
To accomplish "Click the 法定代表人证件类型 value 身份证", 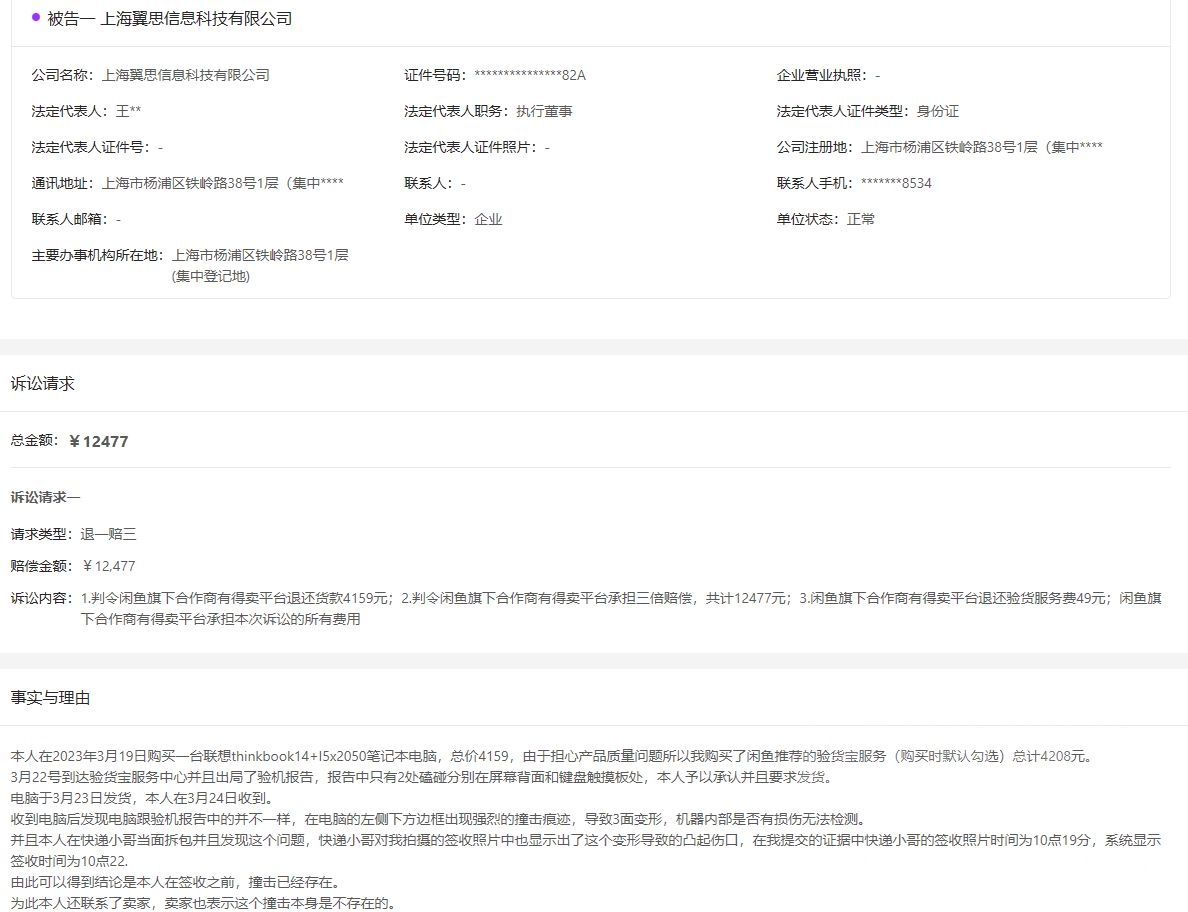I will (938, 111).
